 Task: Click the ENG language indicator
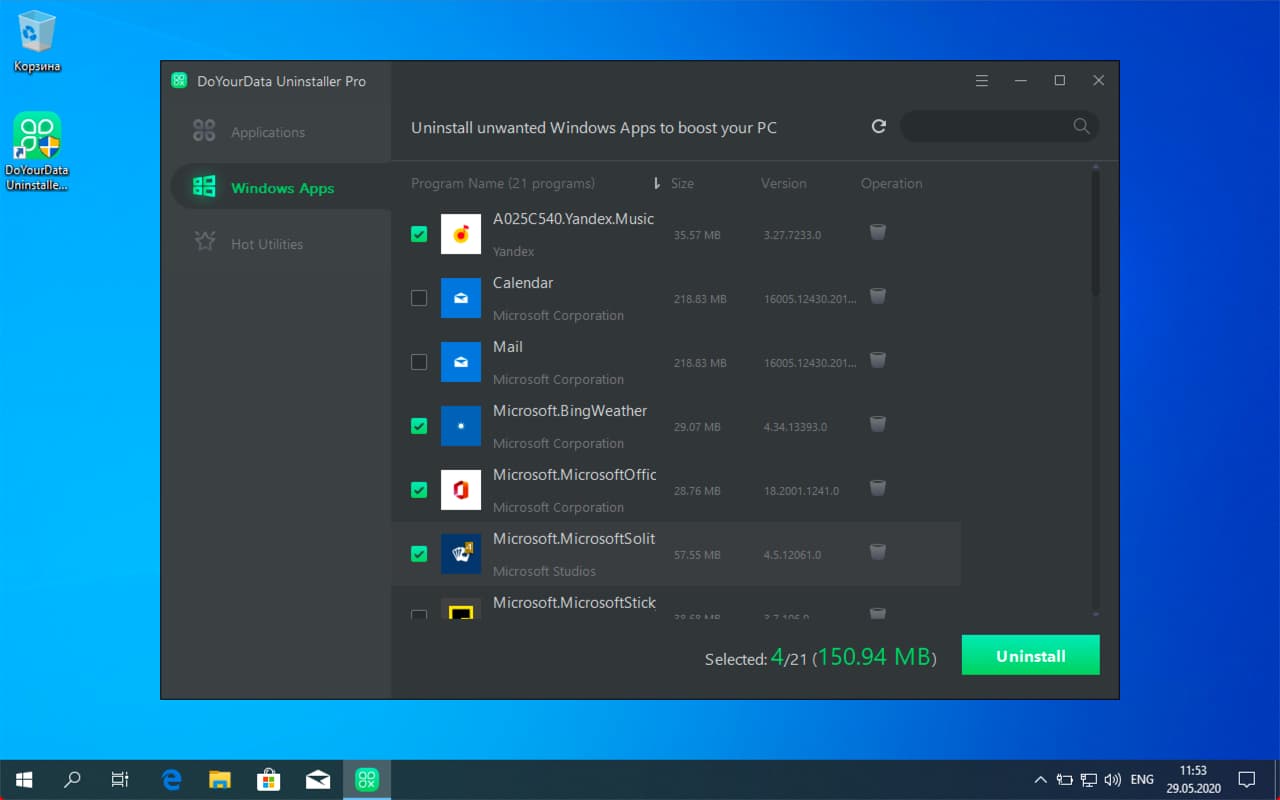point(1142,779)
